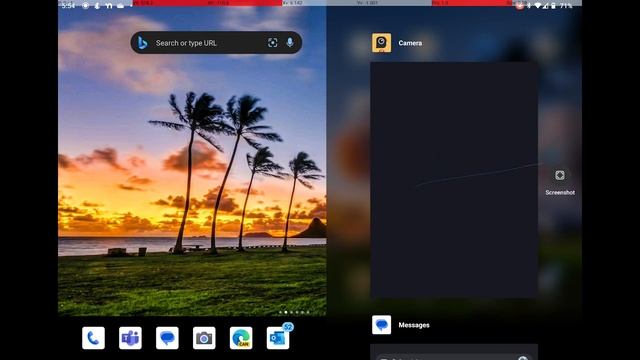This screenshot has width=640, height=360.
Task: Tap the home screen page indicator dots
Action: tap(294, 312)
